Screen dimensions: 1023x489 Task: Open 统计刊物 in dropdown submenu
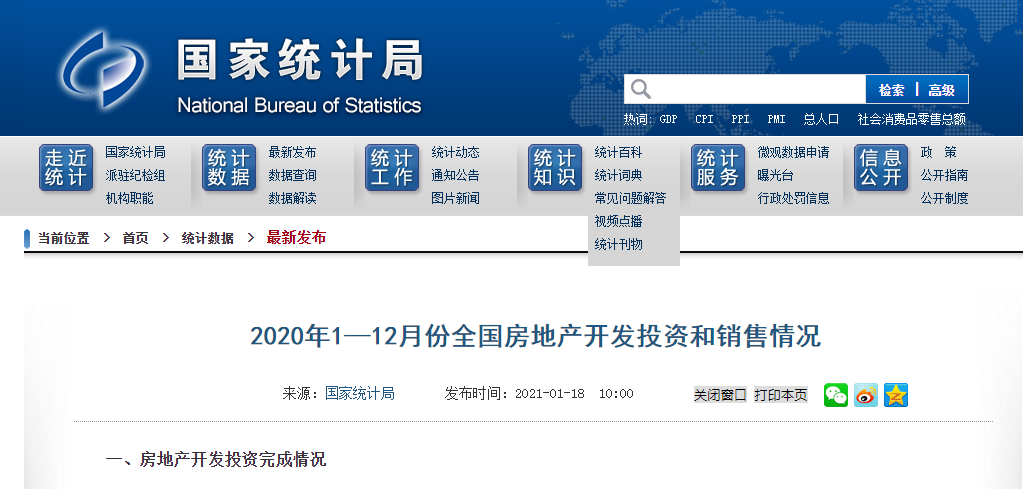[618, 244]
